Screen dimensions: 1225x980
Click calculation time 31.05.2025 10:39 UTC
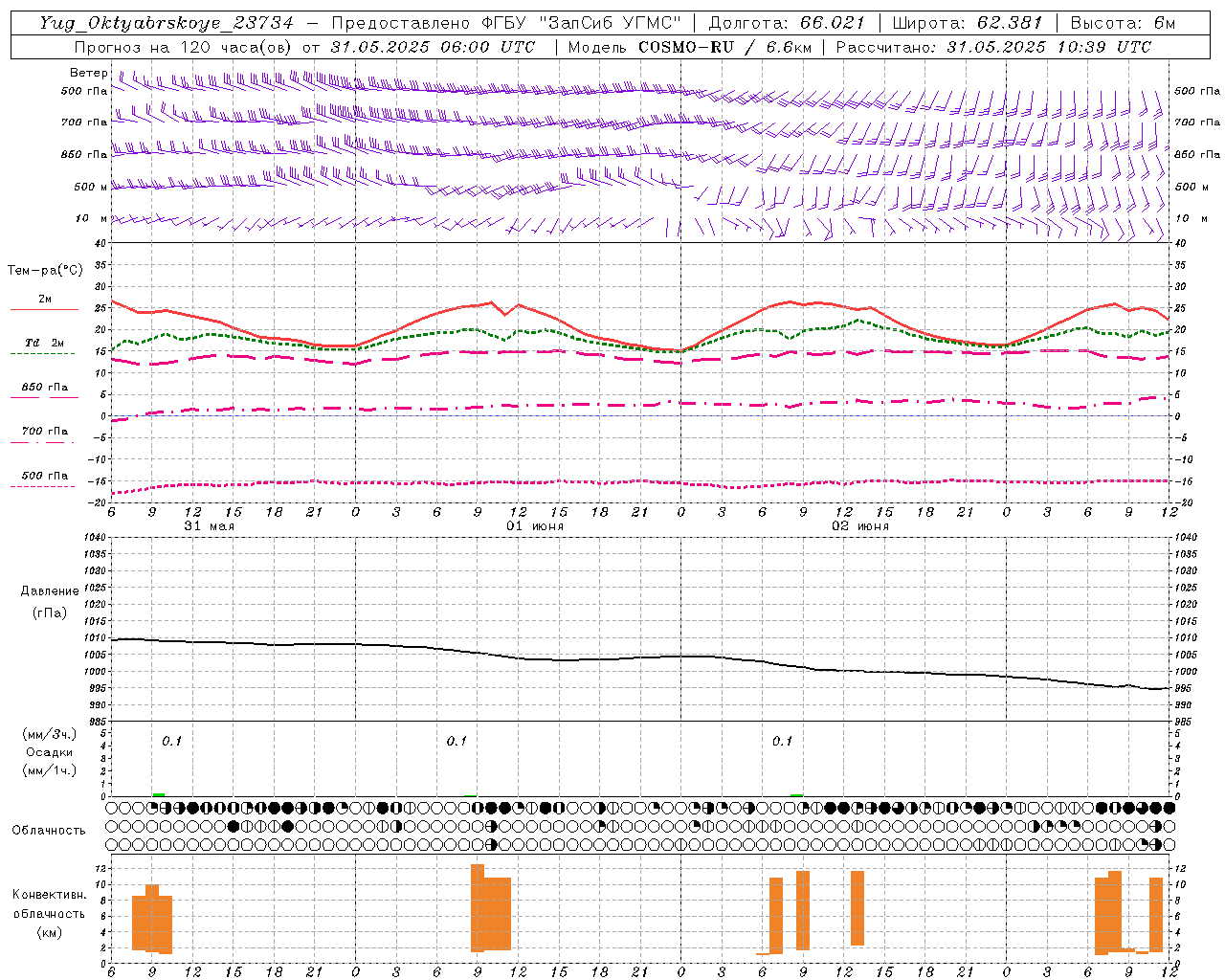point(1049,47)
